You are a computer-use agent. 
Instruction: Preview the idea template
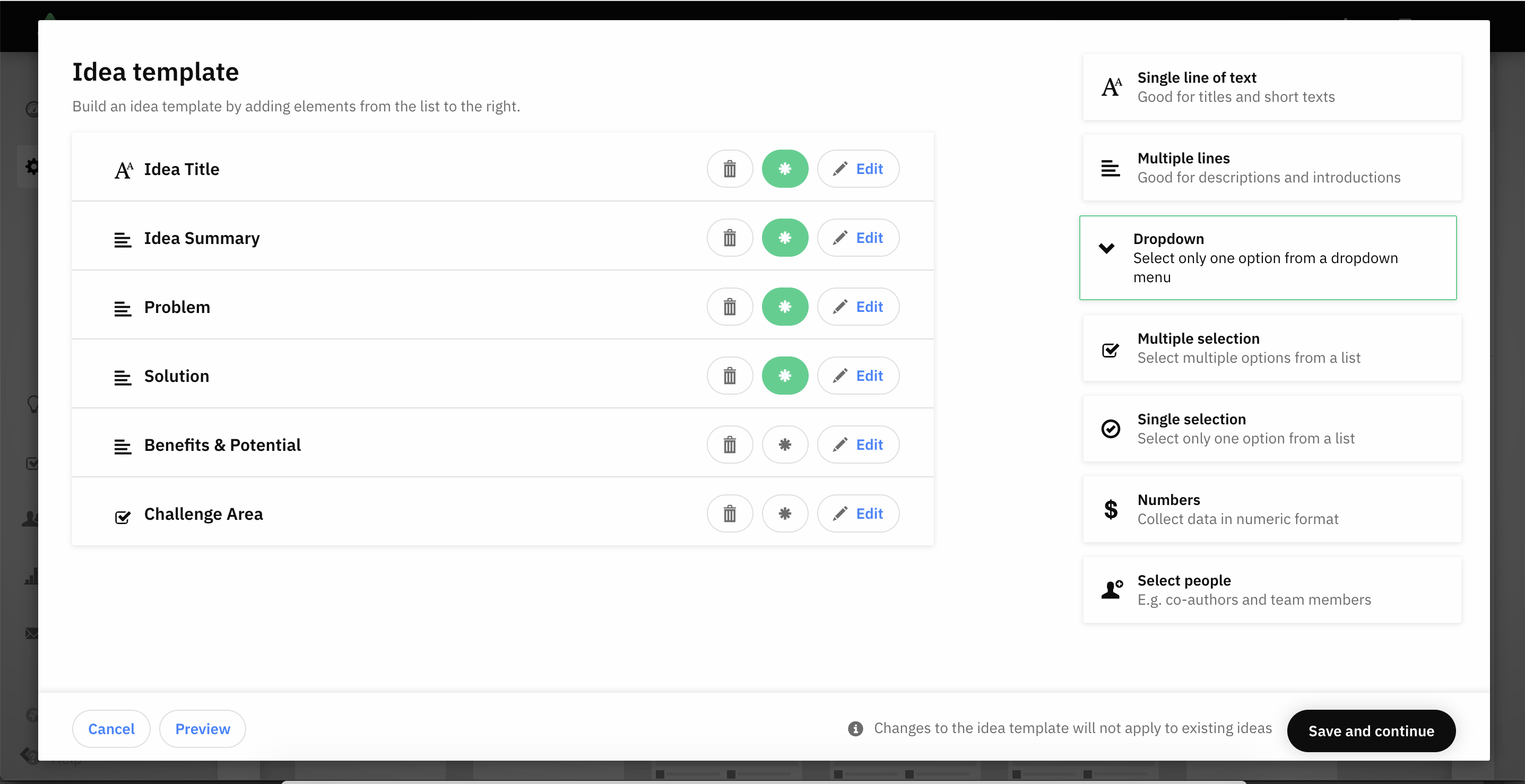click(203, 729)
